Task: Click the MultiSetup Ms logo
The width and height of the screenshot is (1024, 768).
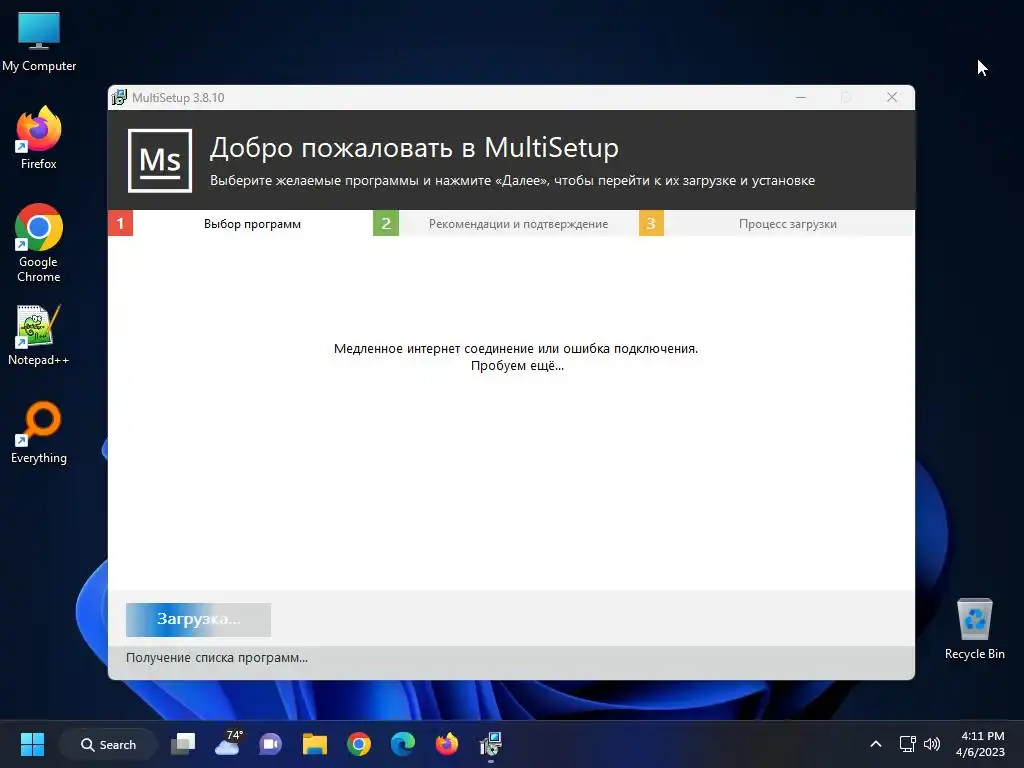Action: [160, 161]
